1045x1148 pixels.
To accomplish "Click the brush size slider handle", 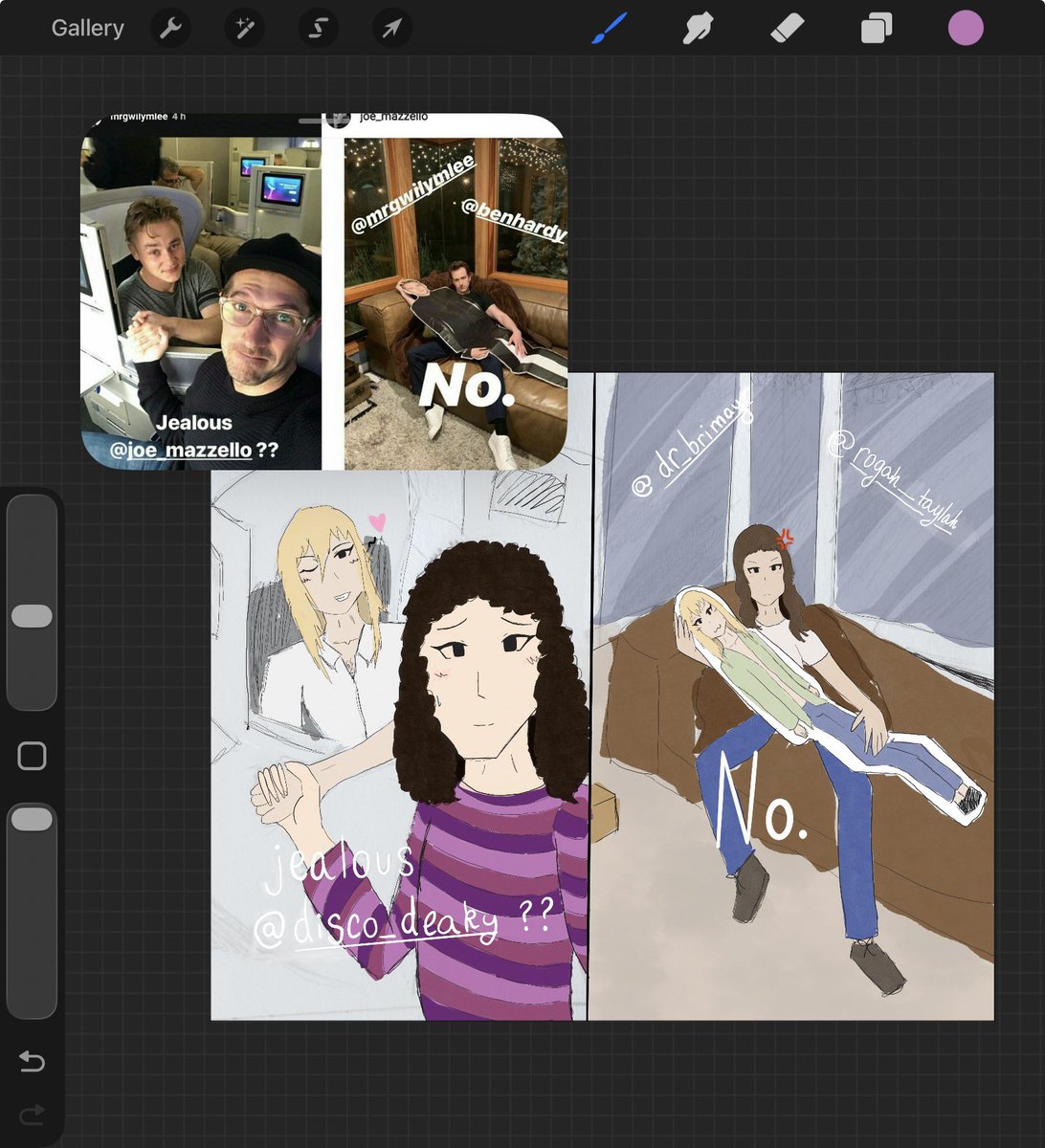I will tap(32, 616).
